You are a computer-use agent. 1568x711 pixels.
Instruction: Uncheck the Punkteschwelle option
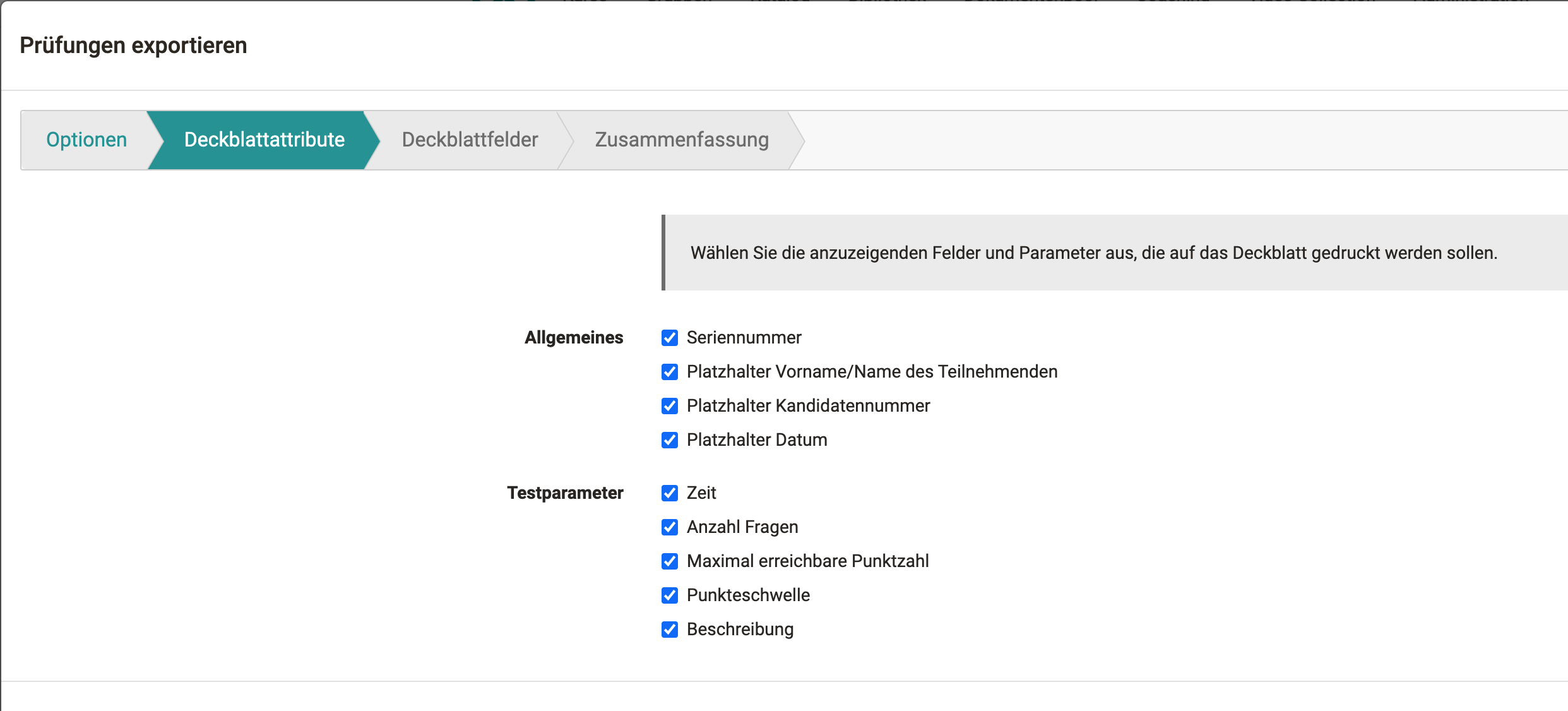[x=669, y=595]
